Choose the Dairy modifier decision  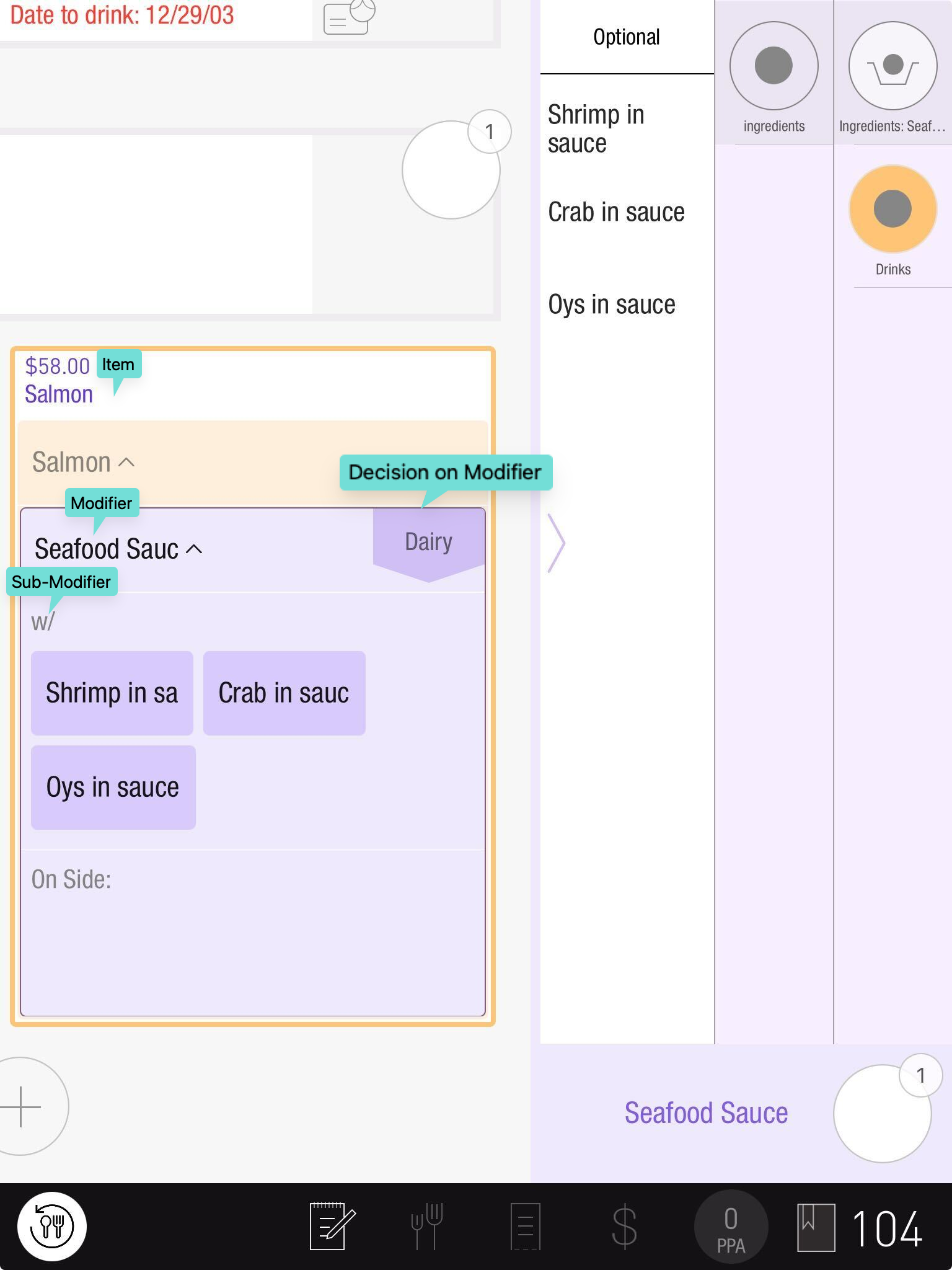[428, 542]
